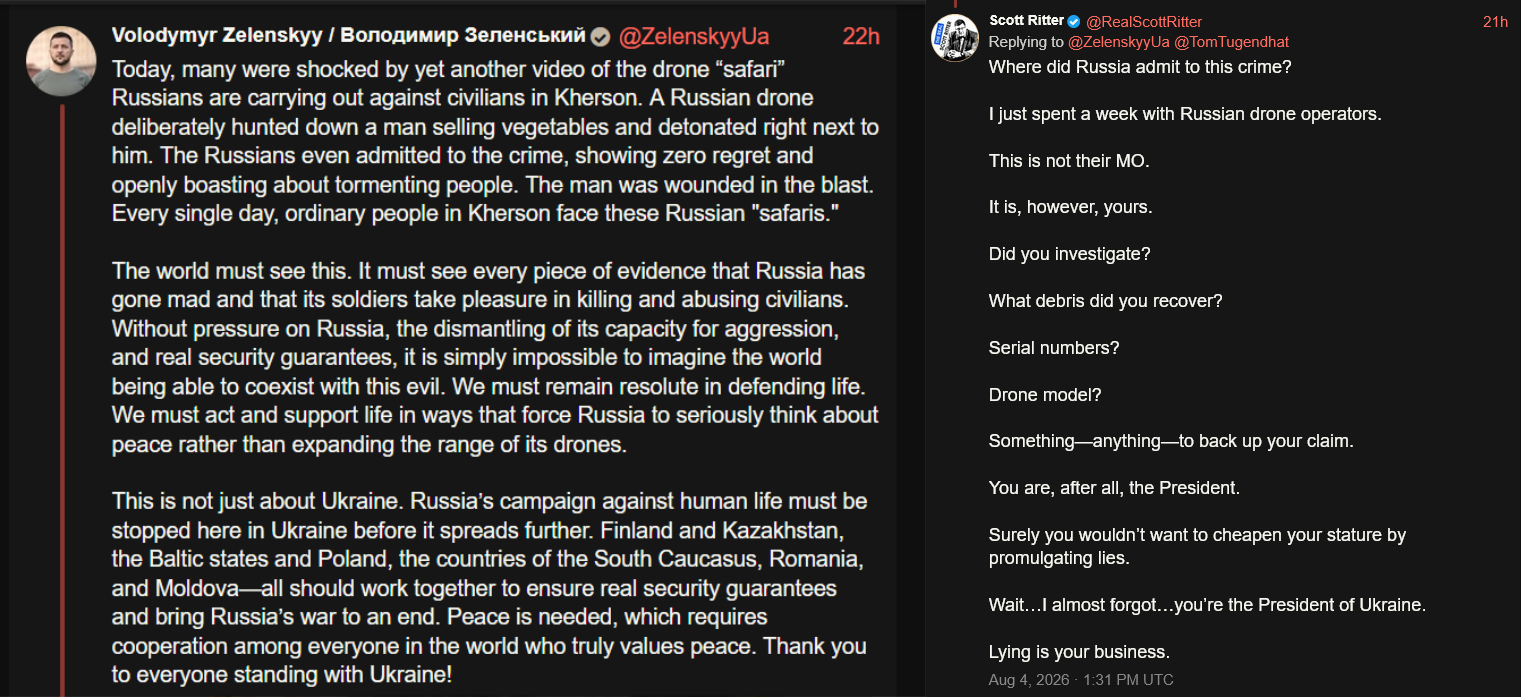
Task: Open the @RealScottRitter handle link
Action: point(1144,22)
